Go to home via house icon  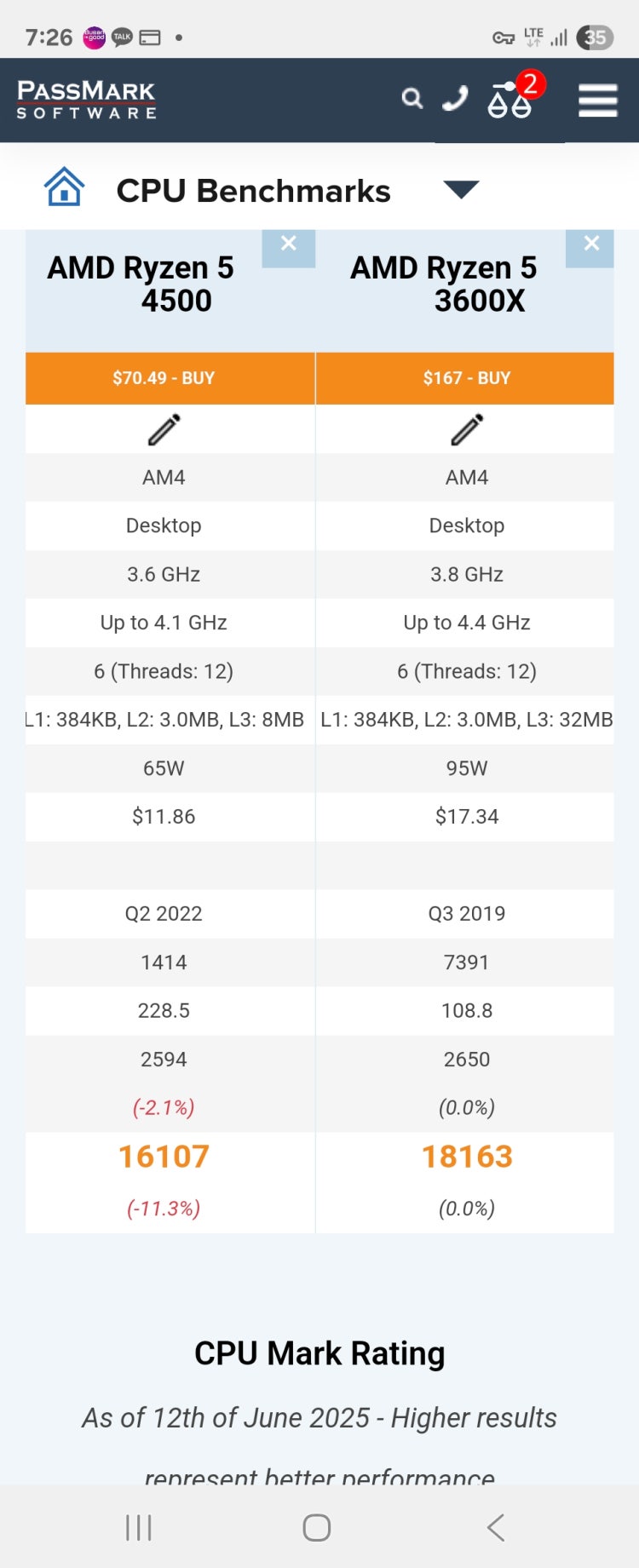(65, 187)
